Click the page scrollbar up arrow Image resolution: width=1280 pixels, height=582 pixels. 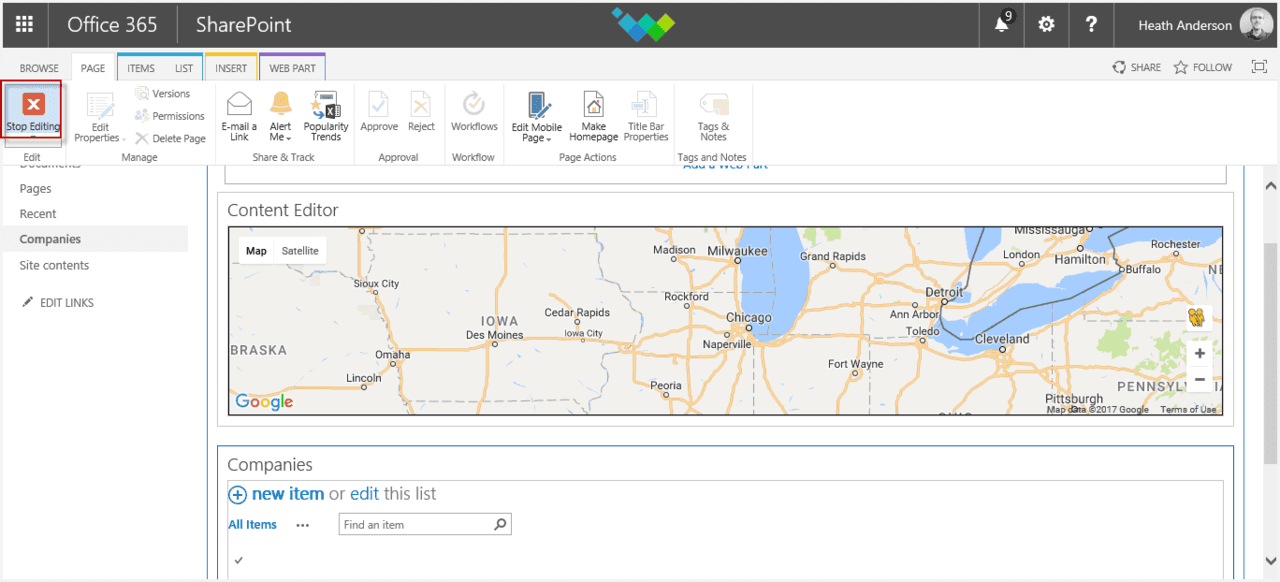click(1270, 186)
